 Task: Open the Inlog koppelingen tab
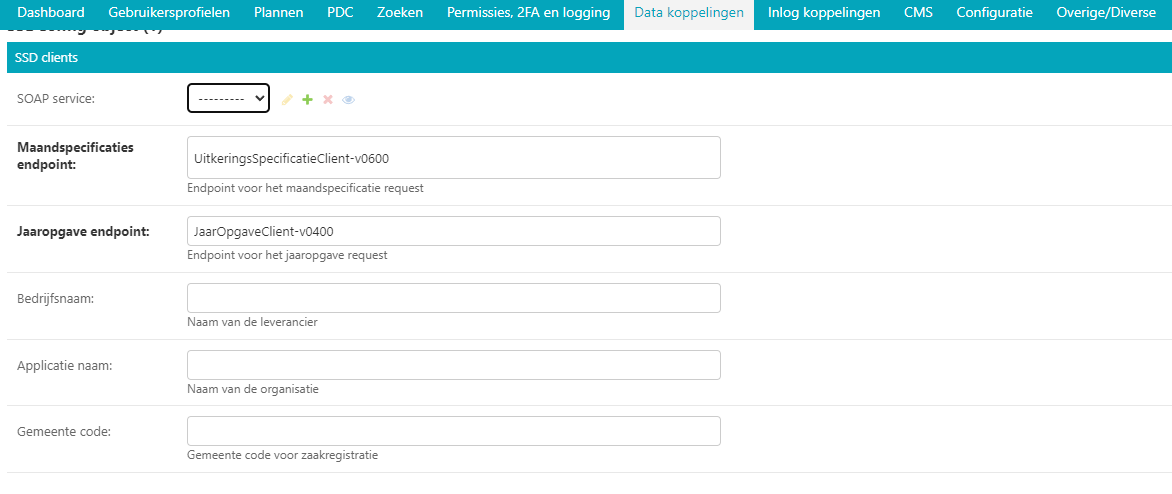(824, 13)
